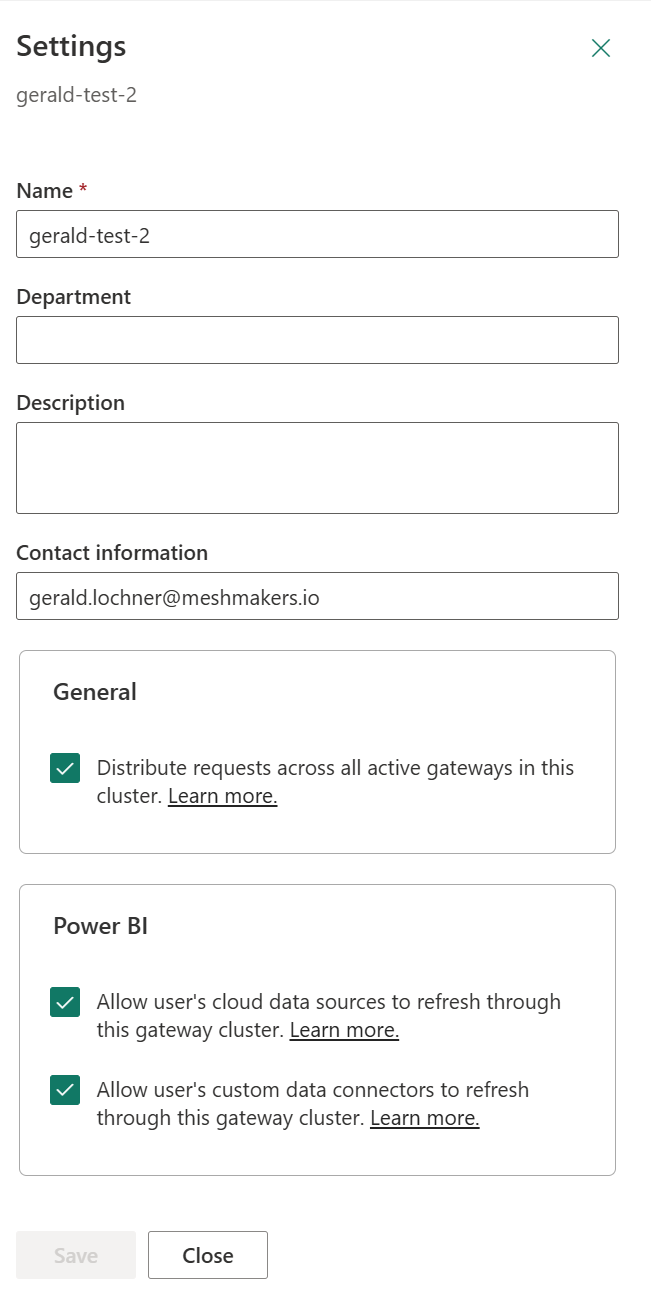
Task: Click into the Name input field
Action: (317, 234)
